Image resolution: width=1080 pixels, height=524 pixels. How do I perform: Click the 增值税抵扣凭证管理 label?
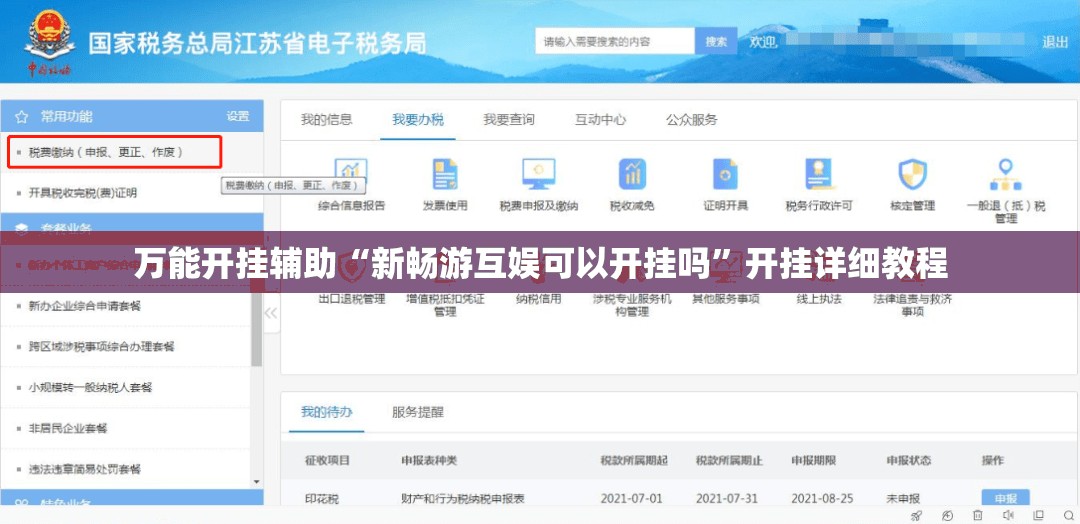pyautogui.click(x=445, y=305)
